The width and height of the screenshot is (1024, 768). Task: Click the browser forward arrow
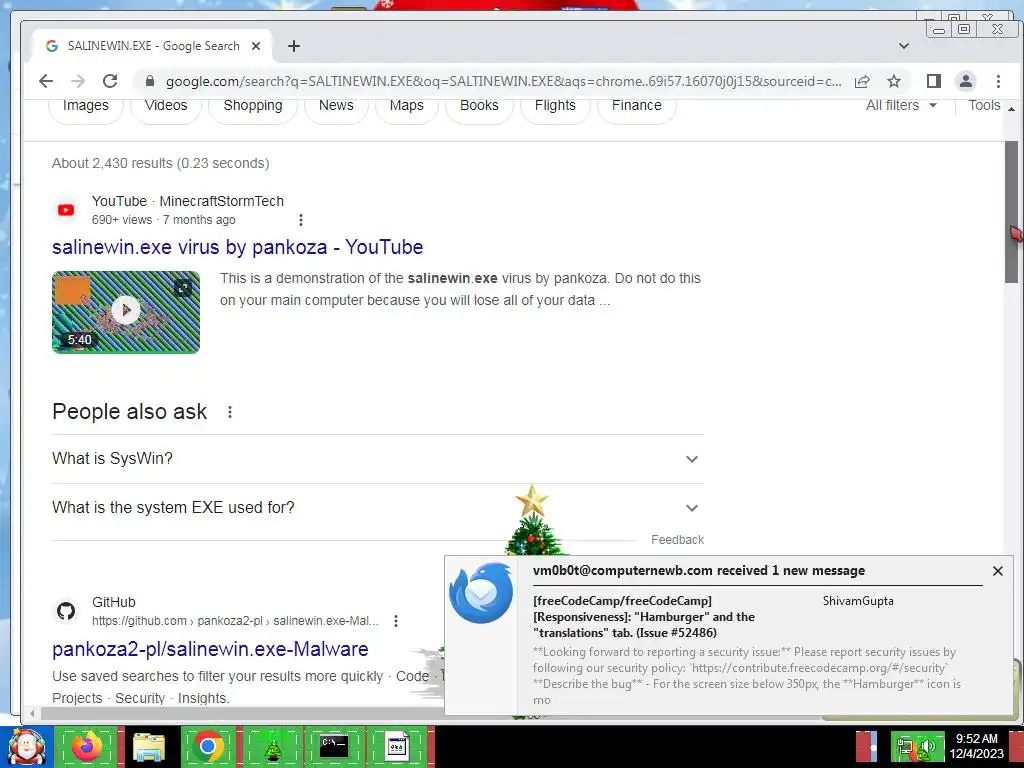pos(78,81)
